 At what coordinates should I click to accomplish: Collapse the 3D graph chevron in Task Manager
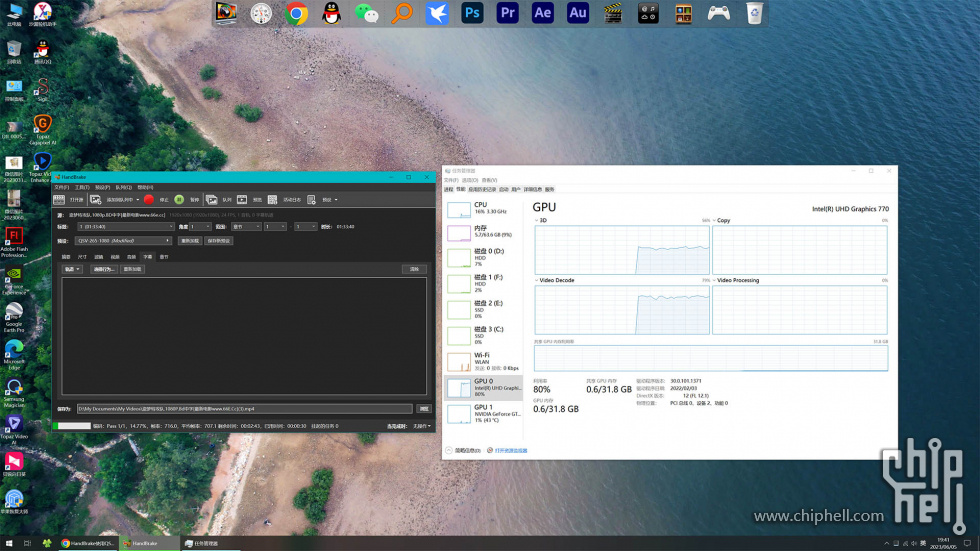(536, 221)
